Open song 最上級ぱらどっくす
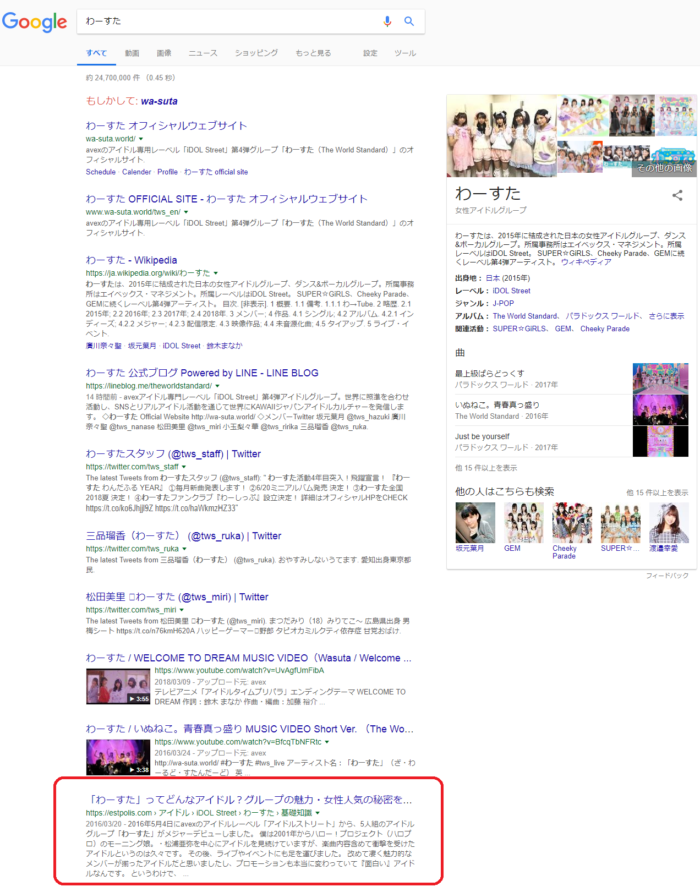700x892 pixels. click(489, 373)
